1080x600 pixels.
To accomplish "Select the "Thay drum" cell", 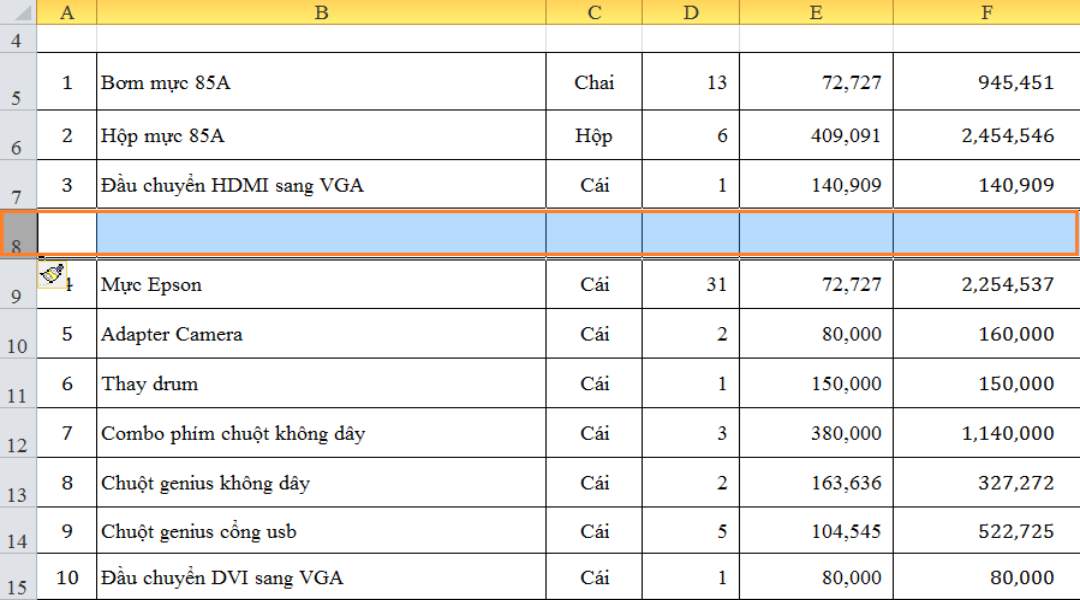I will coord(321,383).
